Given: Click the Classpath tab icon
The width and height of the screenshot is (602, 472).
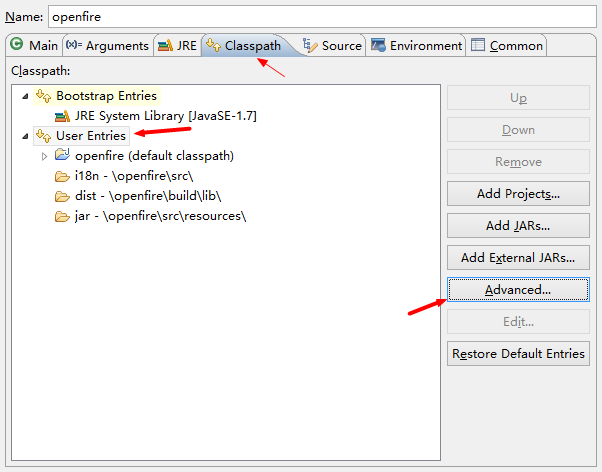Looking at the screenshot, I should point(213,45).
